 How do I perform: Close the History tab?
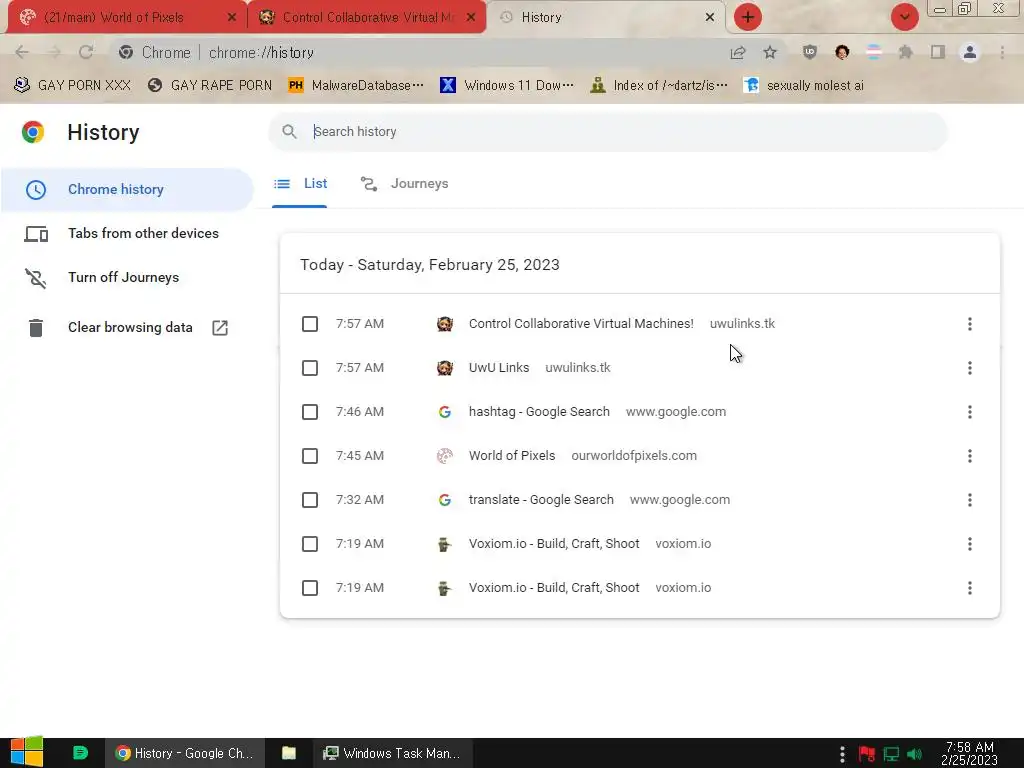[710, 17]
